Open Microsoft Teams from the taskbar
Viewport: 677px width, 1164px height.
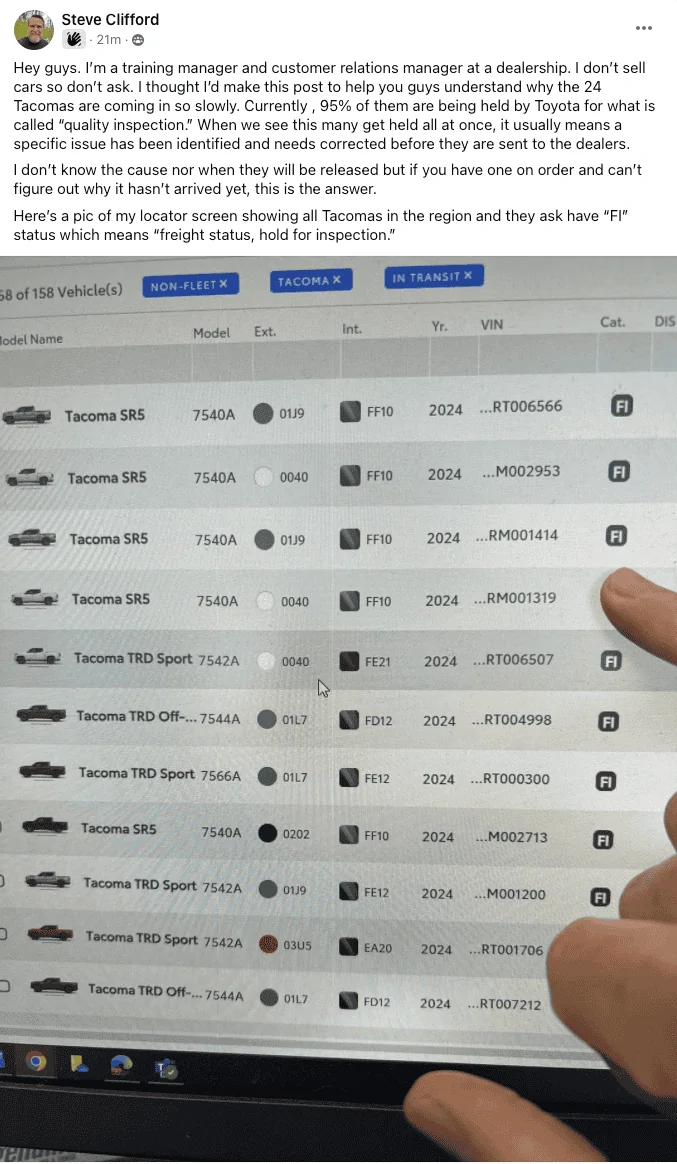(x=166, y=1069)
